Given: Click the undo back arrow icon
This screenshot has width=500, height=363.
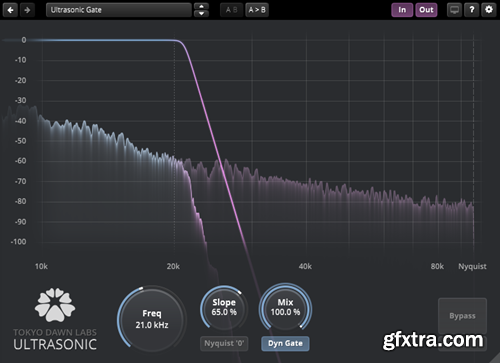Looking at the screenshot, I should pyautogui.click(x=10, y=10).
